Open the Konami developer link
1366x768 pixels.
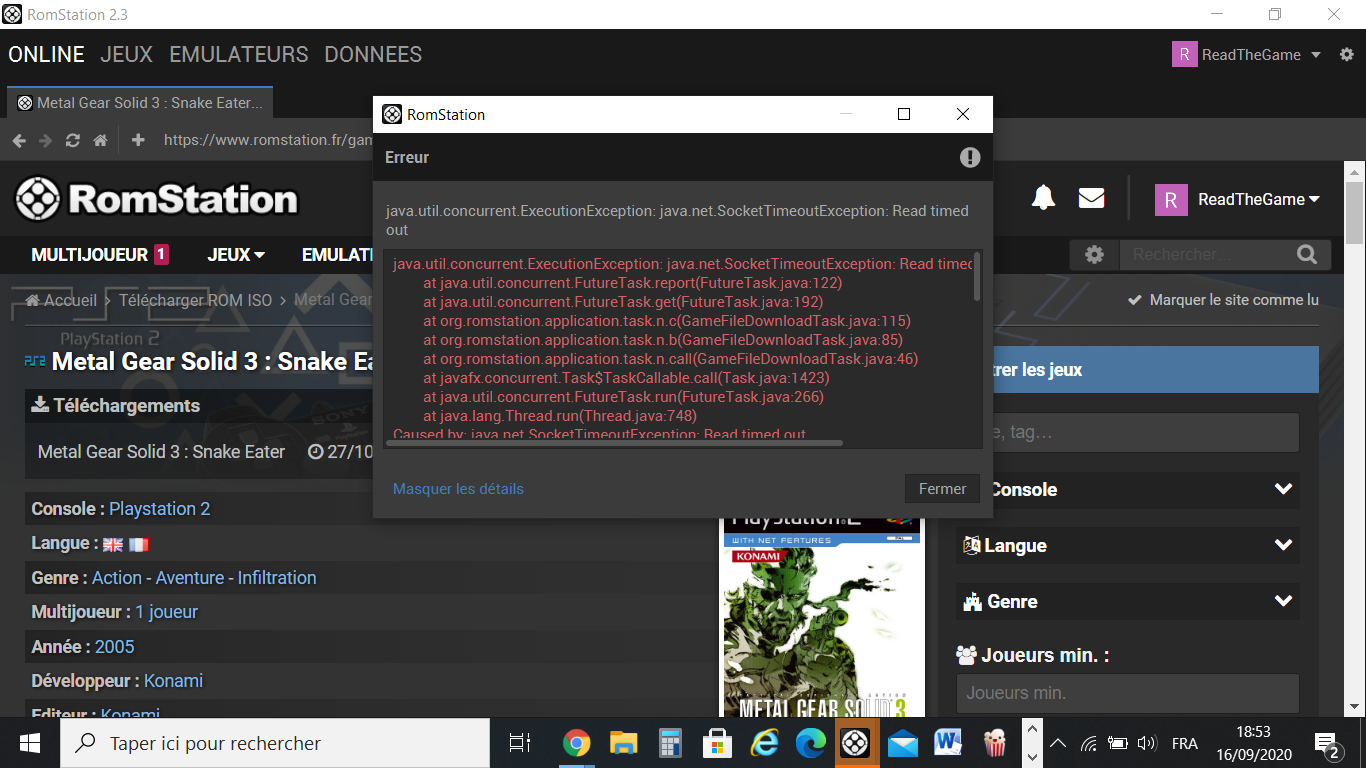point(174,681)
